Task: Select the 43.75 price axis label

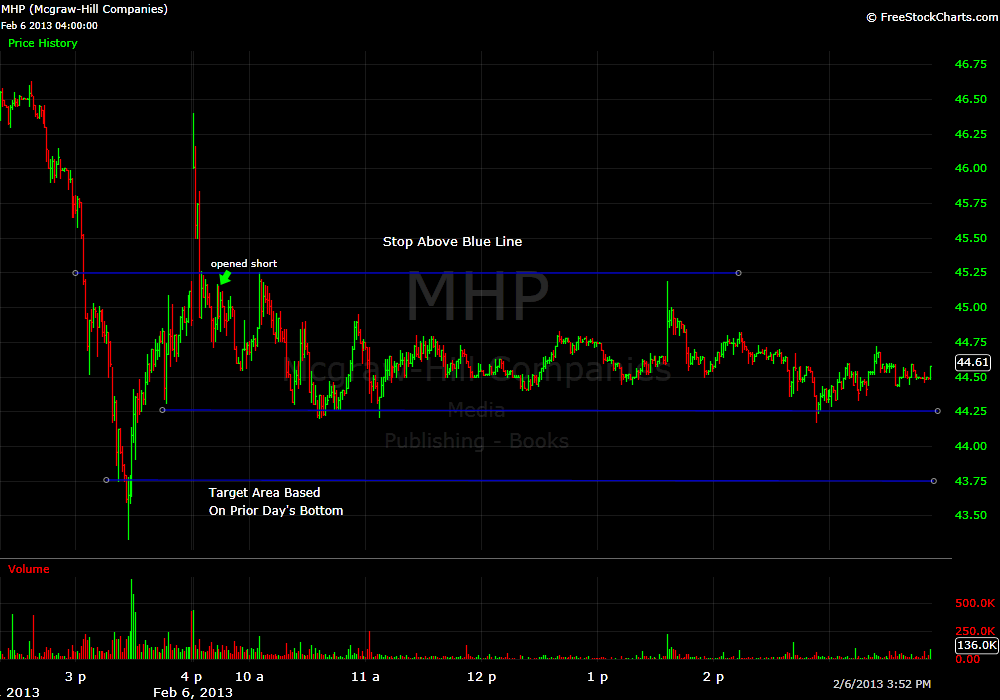Action: tap(971, 481)
